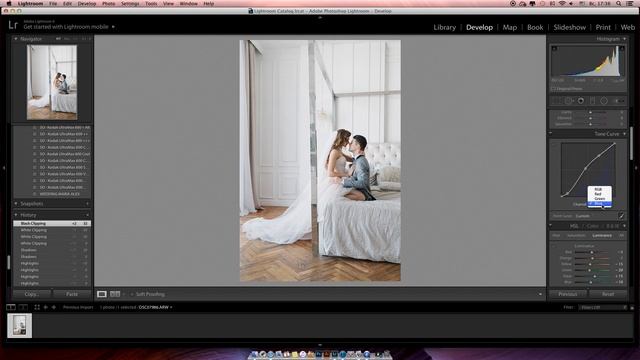The image size is (640, 360).
Task: Toggle the HSL panel on/off switch
Action: (x=551, y=225)
